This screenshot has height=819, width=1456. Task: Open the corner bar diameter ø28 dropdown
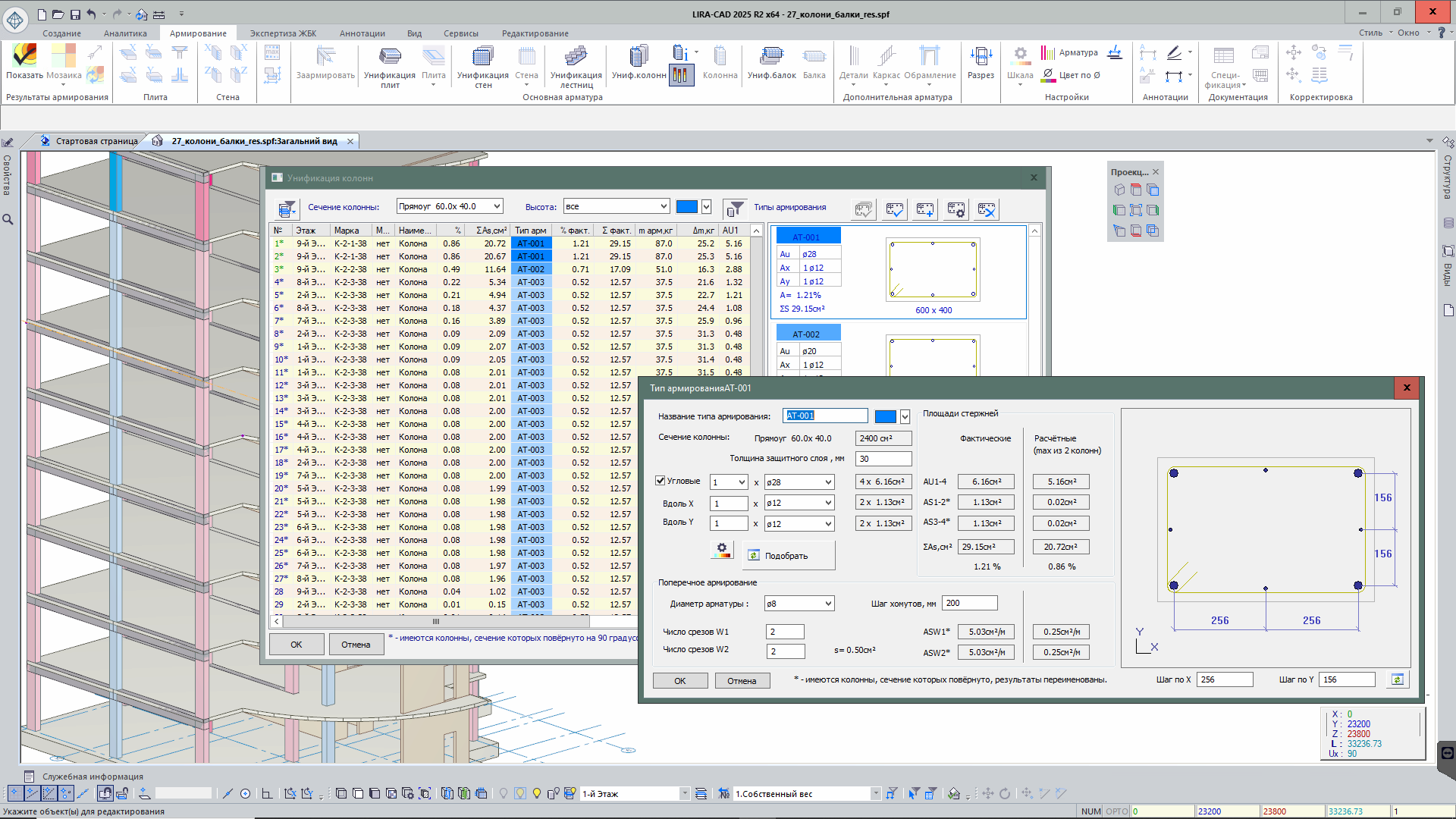[827, 482]
